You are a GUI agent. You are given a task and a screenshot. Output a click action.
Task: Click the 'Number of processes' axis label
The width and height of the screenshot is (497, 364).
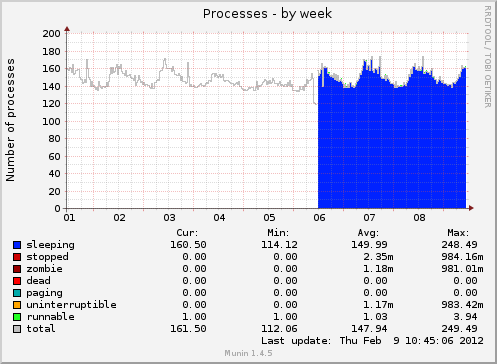[10, 120]
